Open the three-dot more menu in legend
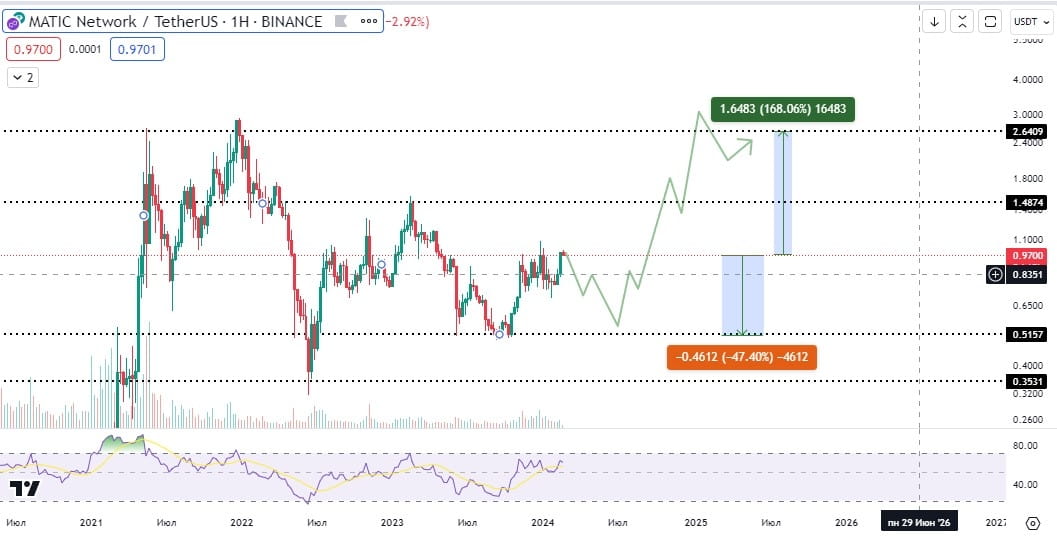This screenshot has height=536, width=1057. coord(369,22)
